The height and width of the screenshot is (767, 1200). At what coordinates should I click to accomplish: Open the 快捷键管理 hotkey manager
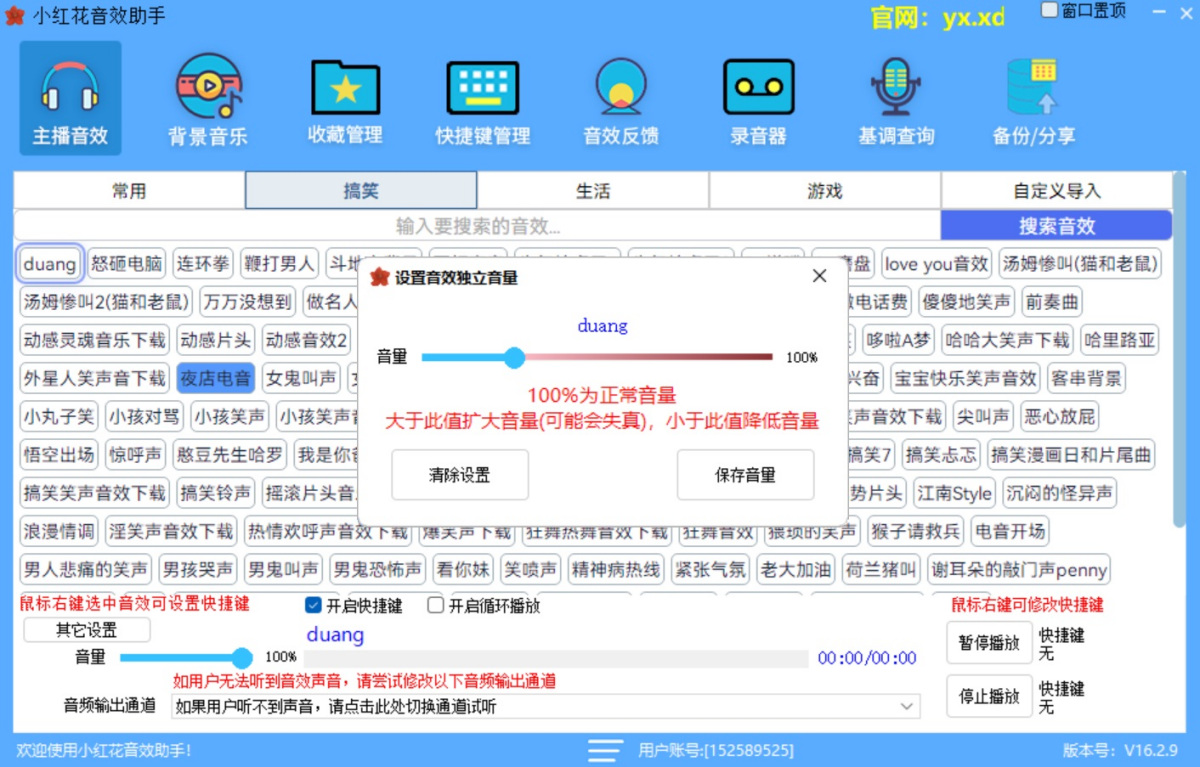click(x=482, y=98)
